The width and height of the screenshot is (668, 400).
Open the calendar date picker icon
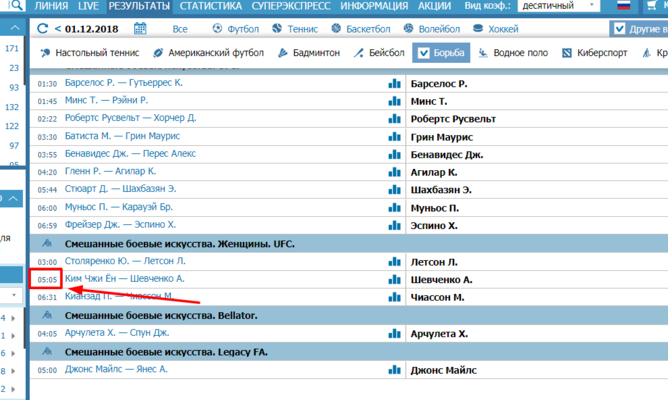coord(139,29)
